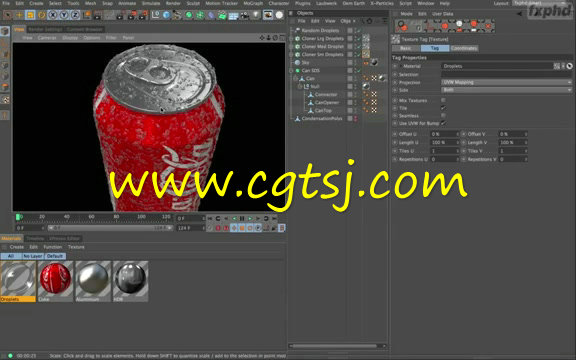Click the live selection arrow tool
Image resolution: width=576 pixels, height=360 pixels.
8,15
